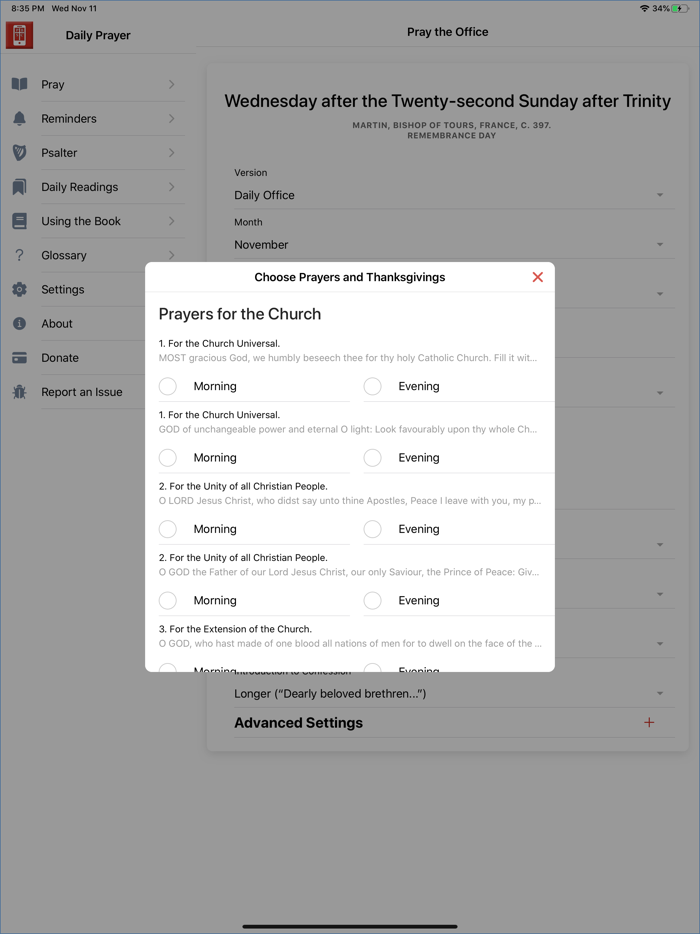Open the Daily Readings menu item

[98, 187]
